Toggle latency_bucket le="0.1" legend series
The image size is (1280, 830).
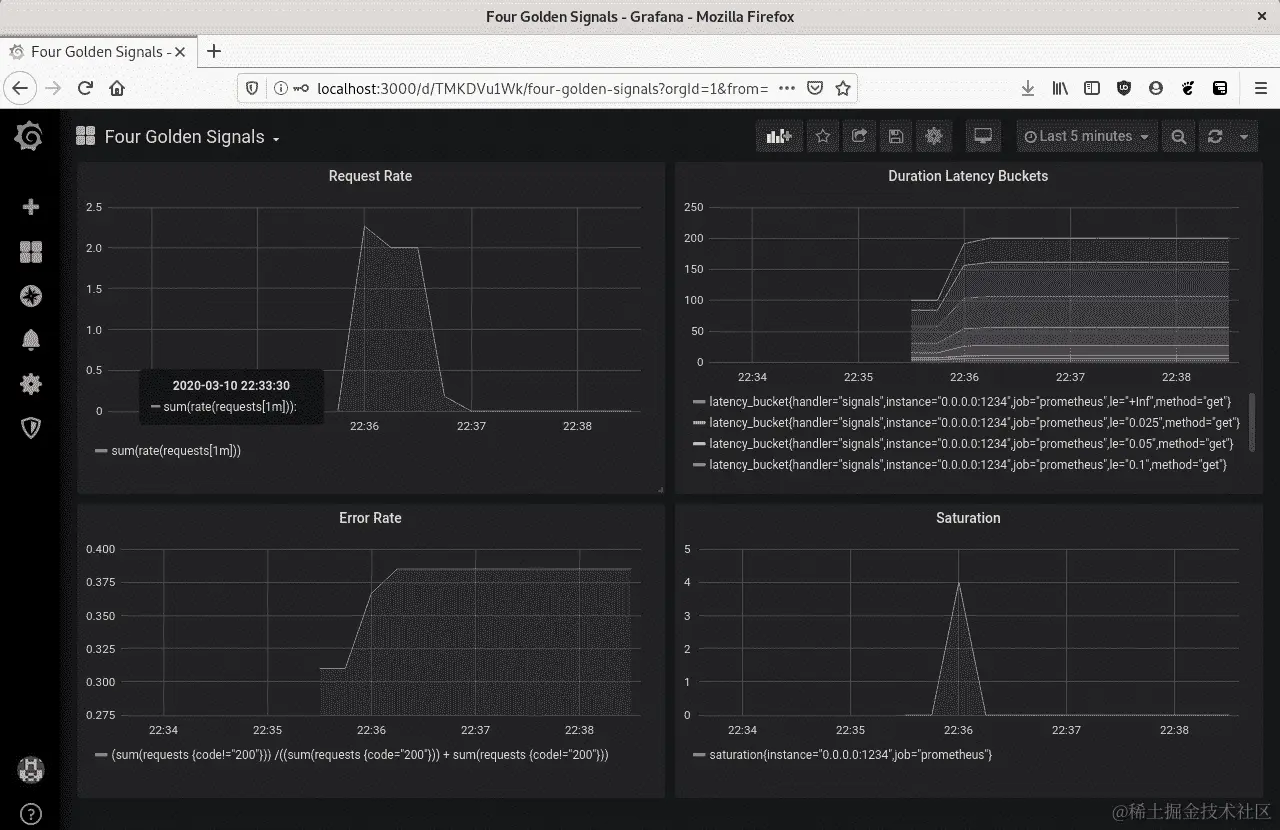click(x=968, y=465)
